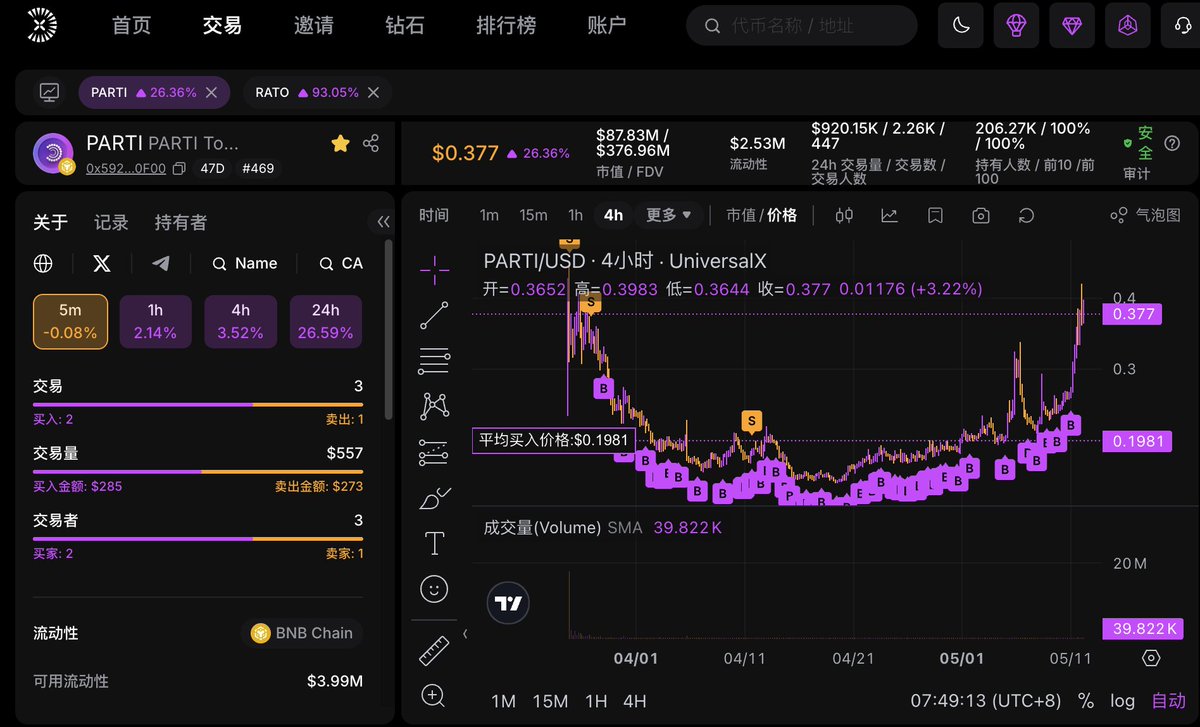Image resolution: width=1200 pixels, height=727 pixels.
Task: Switch to the 持有者 holders tab
Action: 181,222
